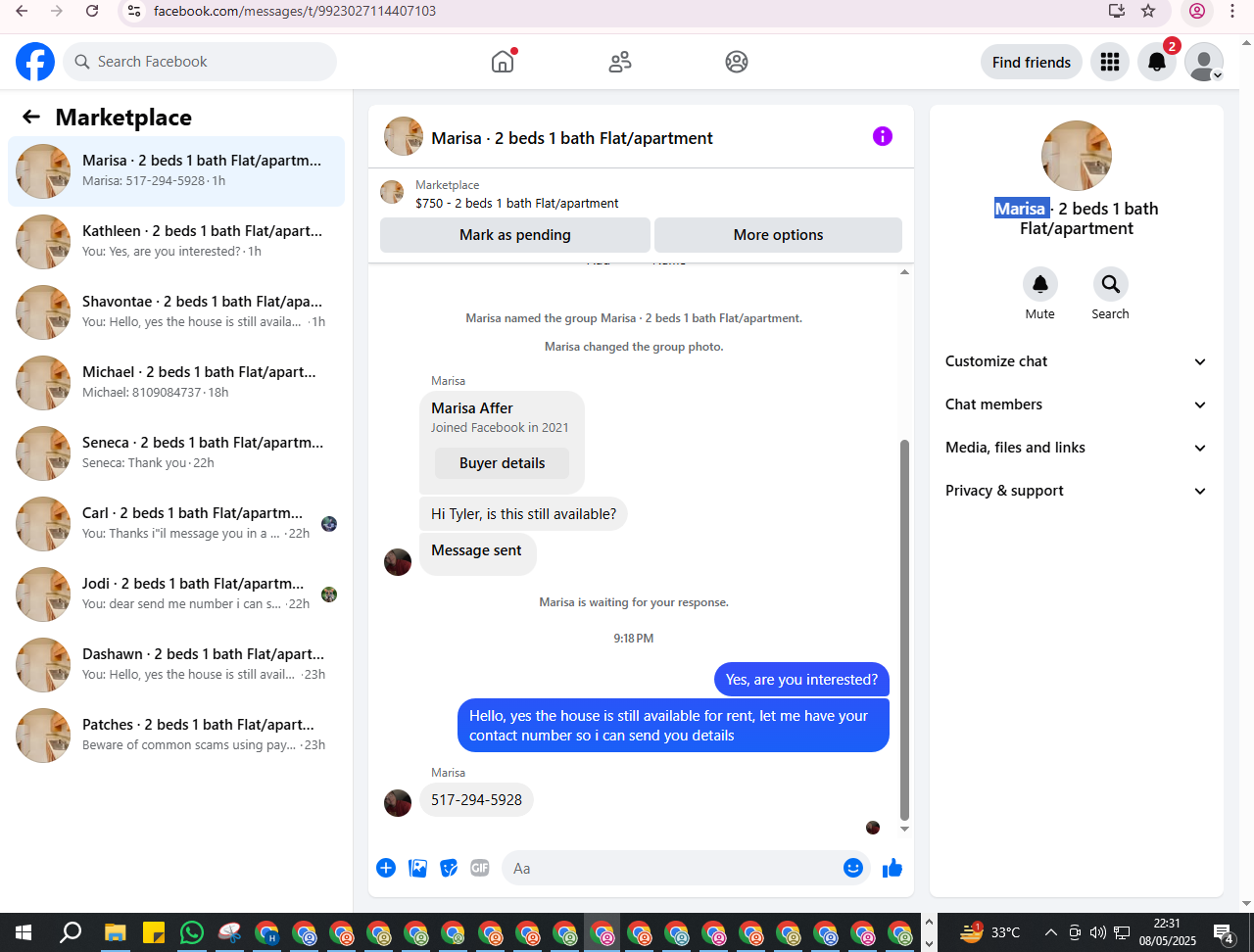Image resolution: width=1254 pixels, height=952 pixels.
Task: Open Jodi conversation in list
Action: pyautogui.click(x=176, y=595)
